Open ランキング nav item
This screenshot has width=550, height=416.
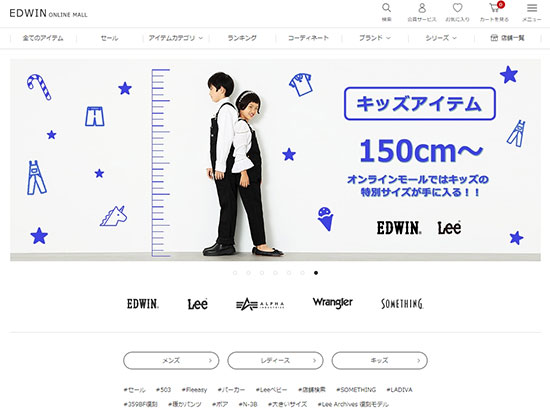click(242, 38)
